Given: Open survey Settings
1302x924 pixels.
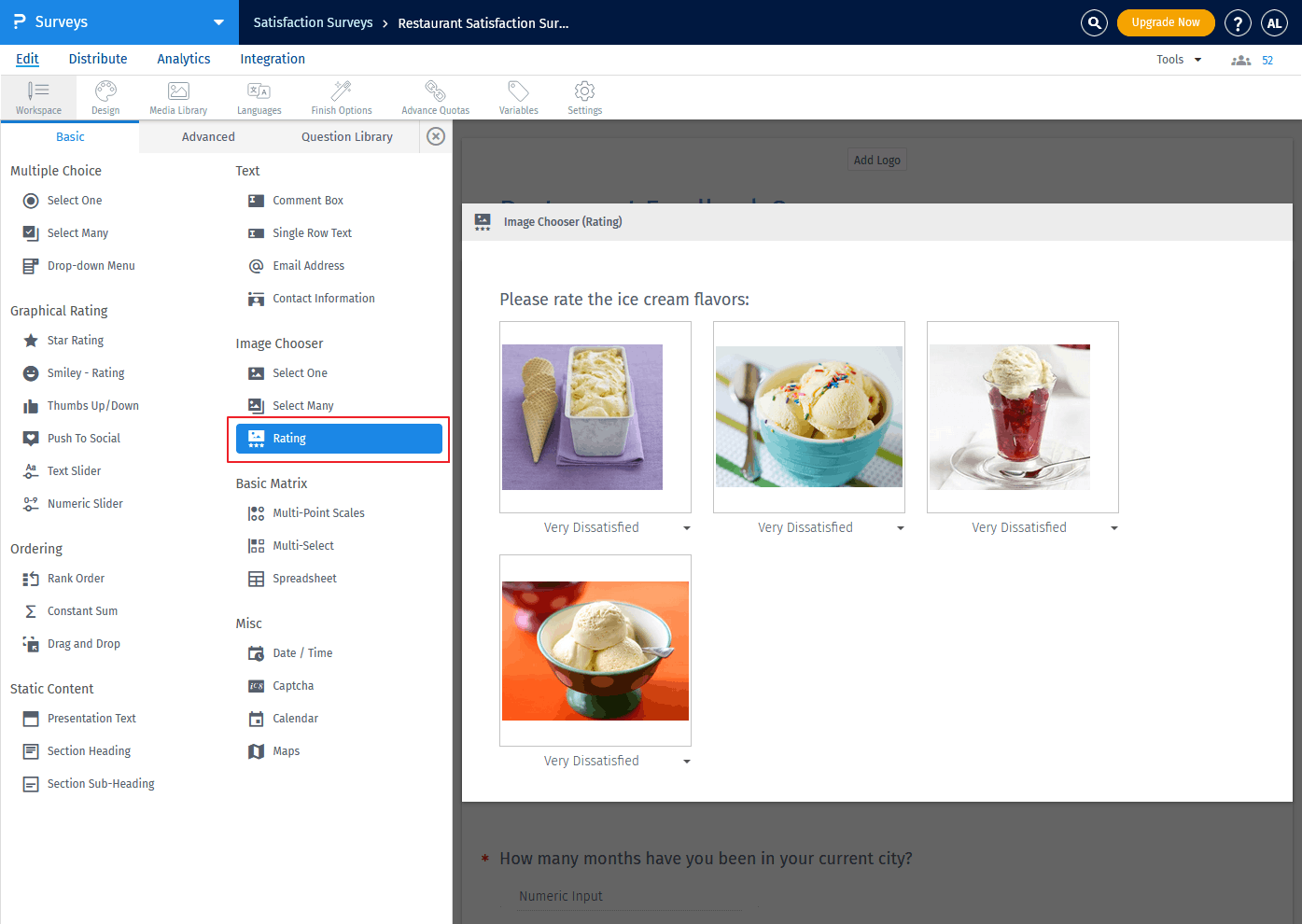Looking at the screenshot, I should [x=584, y=96].
